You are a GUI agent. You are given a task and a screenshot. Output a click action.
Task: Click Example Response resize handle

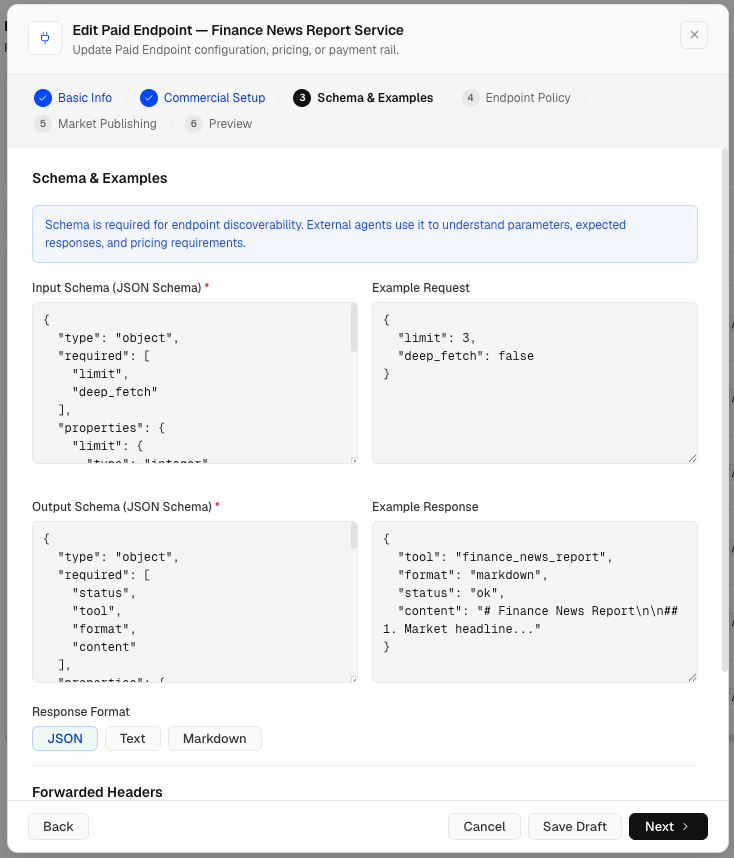pos(692,677)
